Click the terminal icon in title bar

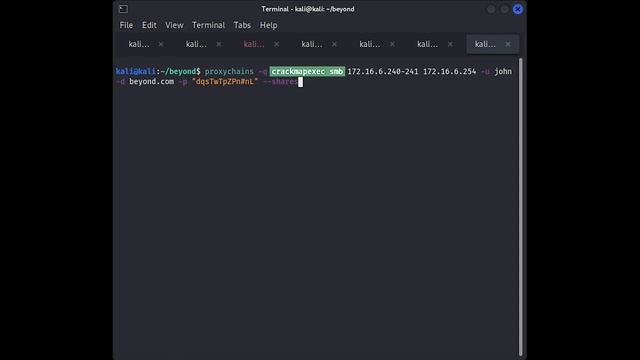[x=123, y=9]
